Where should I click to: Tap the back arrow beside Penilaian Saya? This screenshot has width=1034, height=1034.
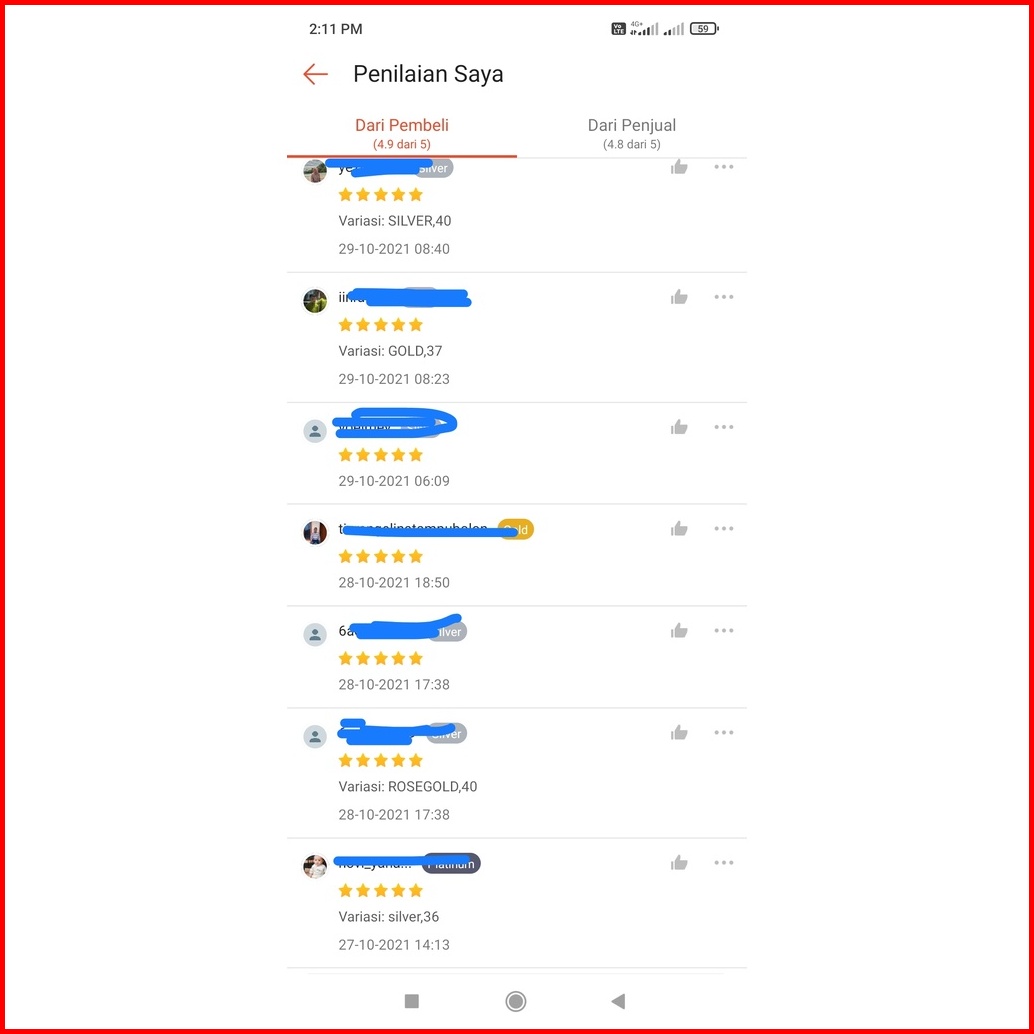pyautogui.click(x=315, y=74)
